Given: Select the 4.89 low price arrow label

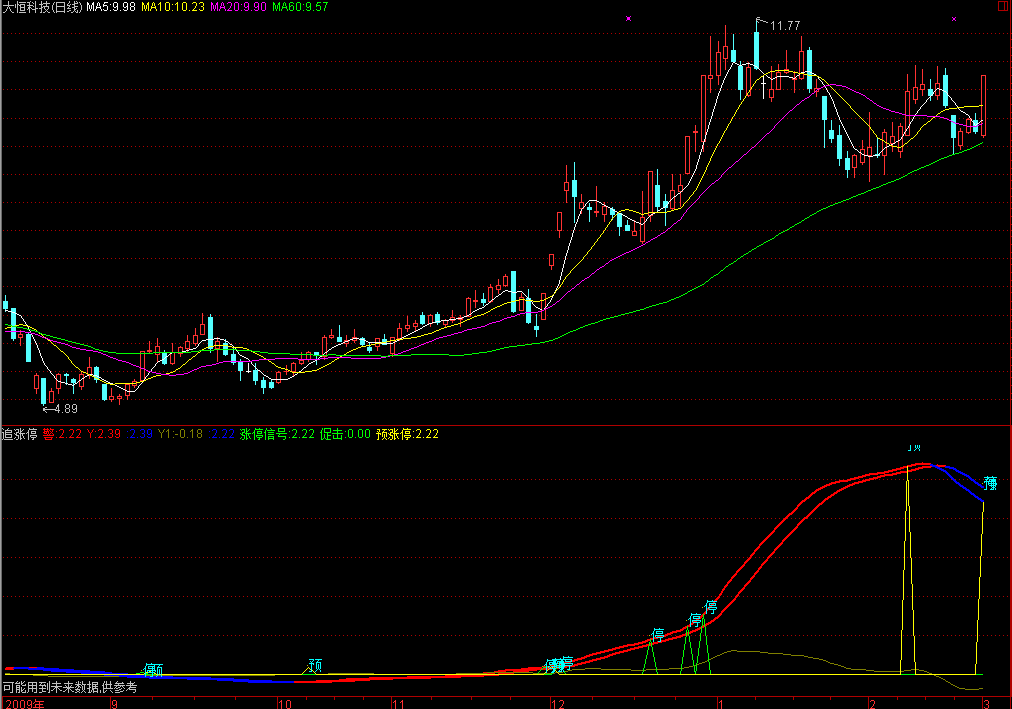Looking at the screenshot, I should tap(59, 409).
